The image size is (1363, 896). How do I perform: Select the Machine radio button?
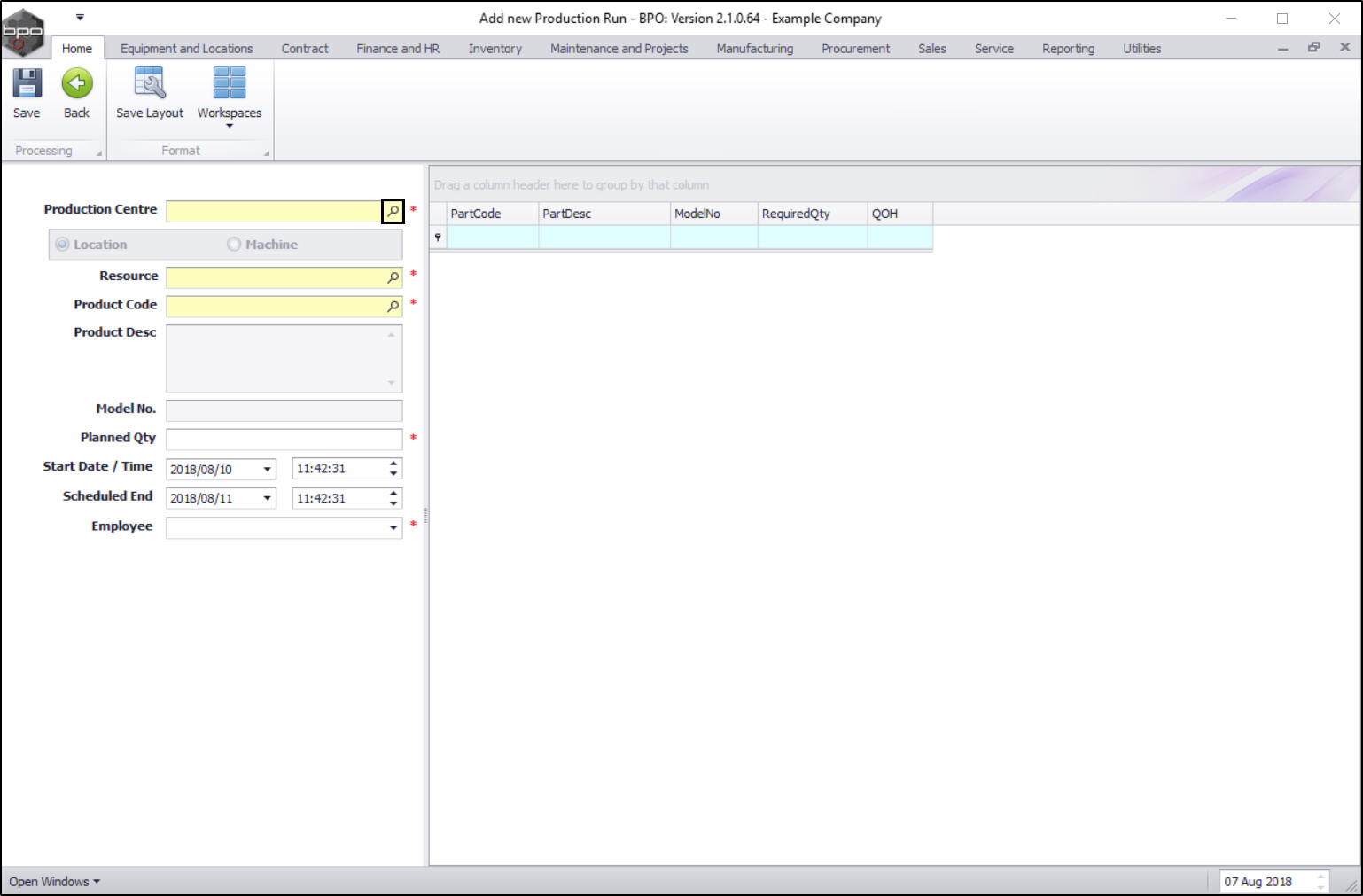pyautogui.click(x=234, y=245)
